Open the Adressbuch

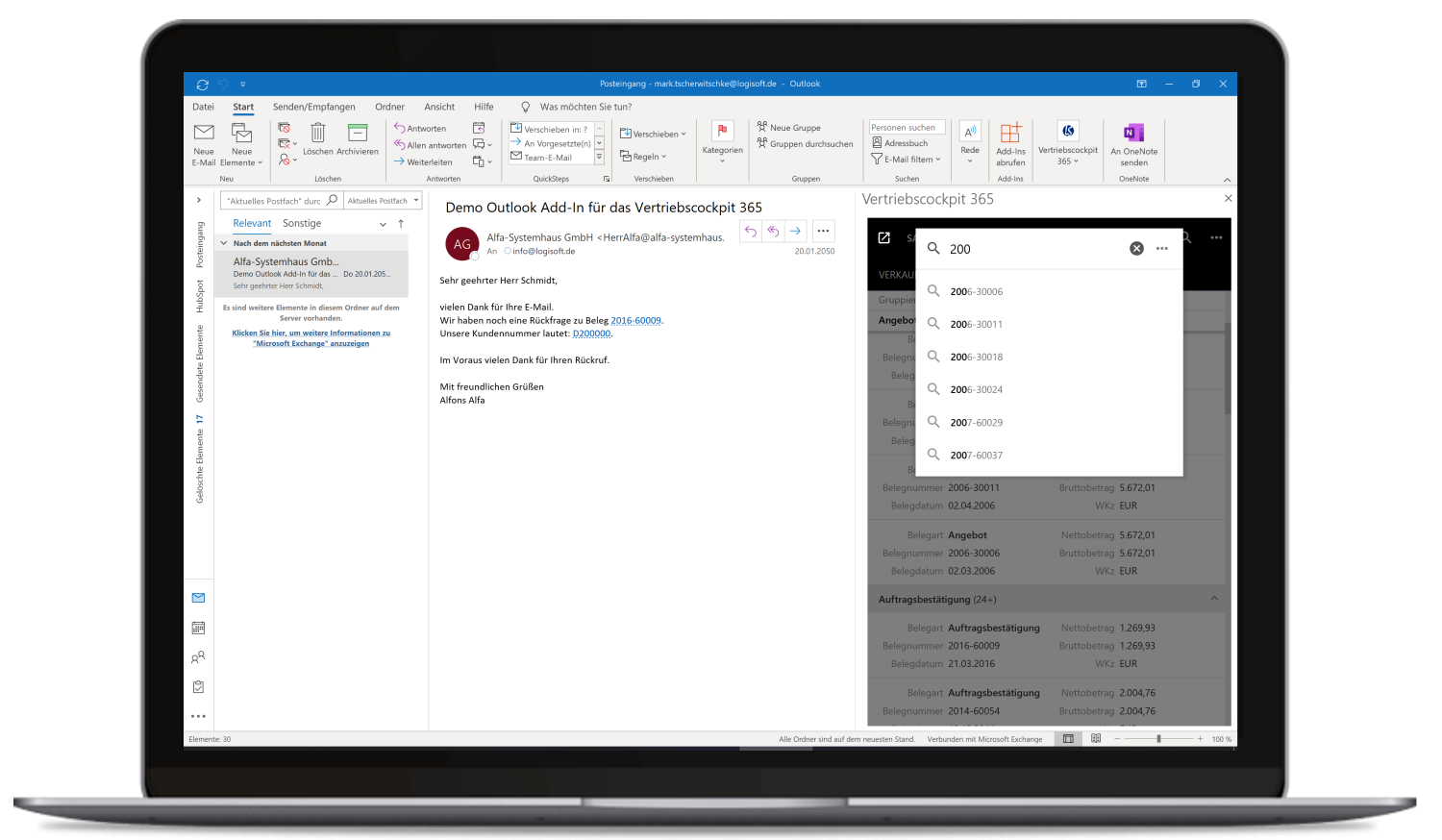pyautogui.click(x=900, y=143)
